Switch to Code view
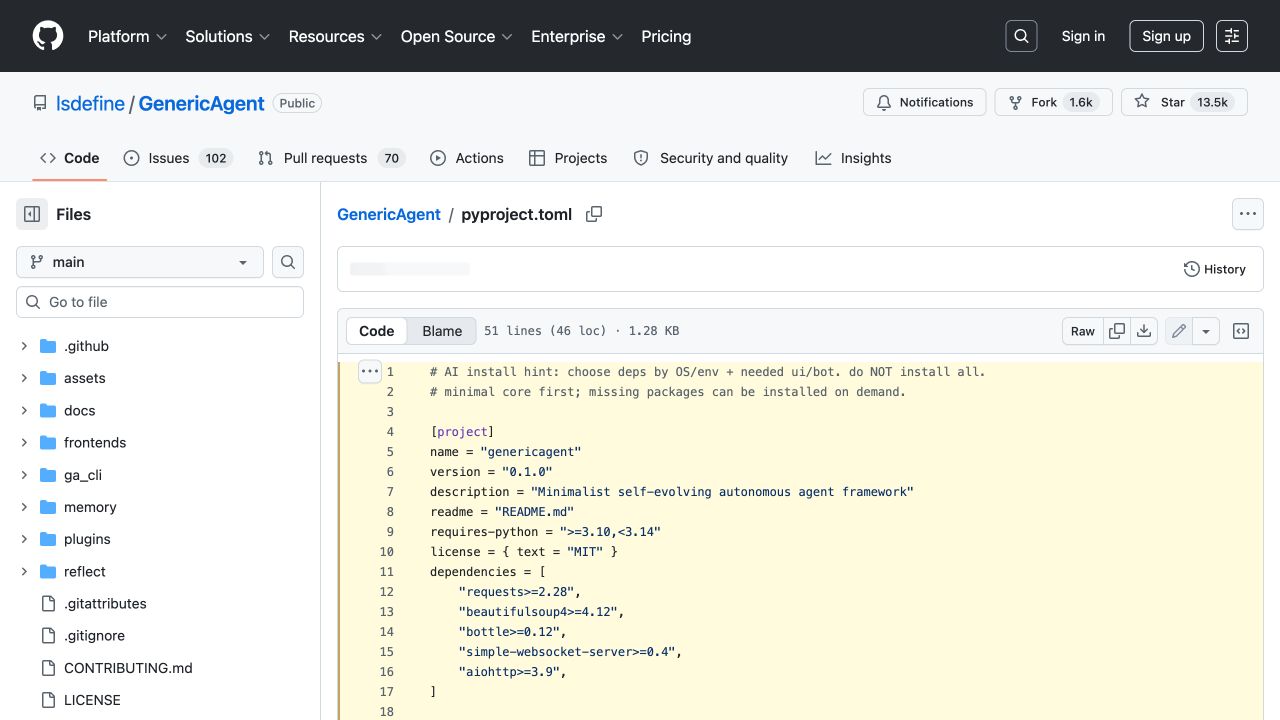This screenshot has height=720, width=1280. pos(377,331)
